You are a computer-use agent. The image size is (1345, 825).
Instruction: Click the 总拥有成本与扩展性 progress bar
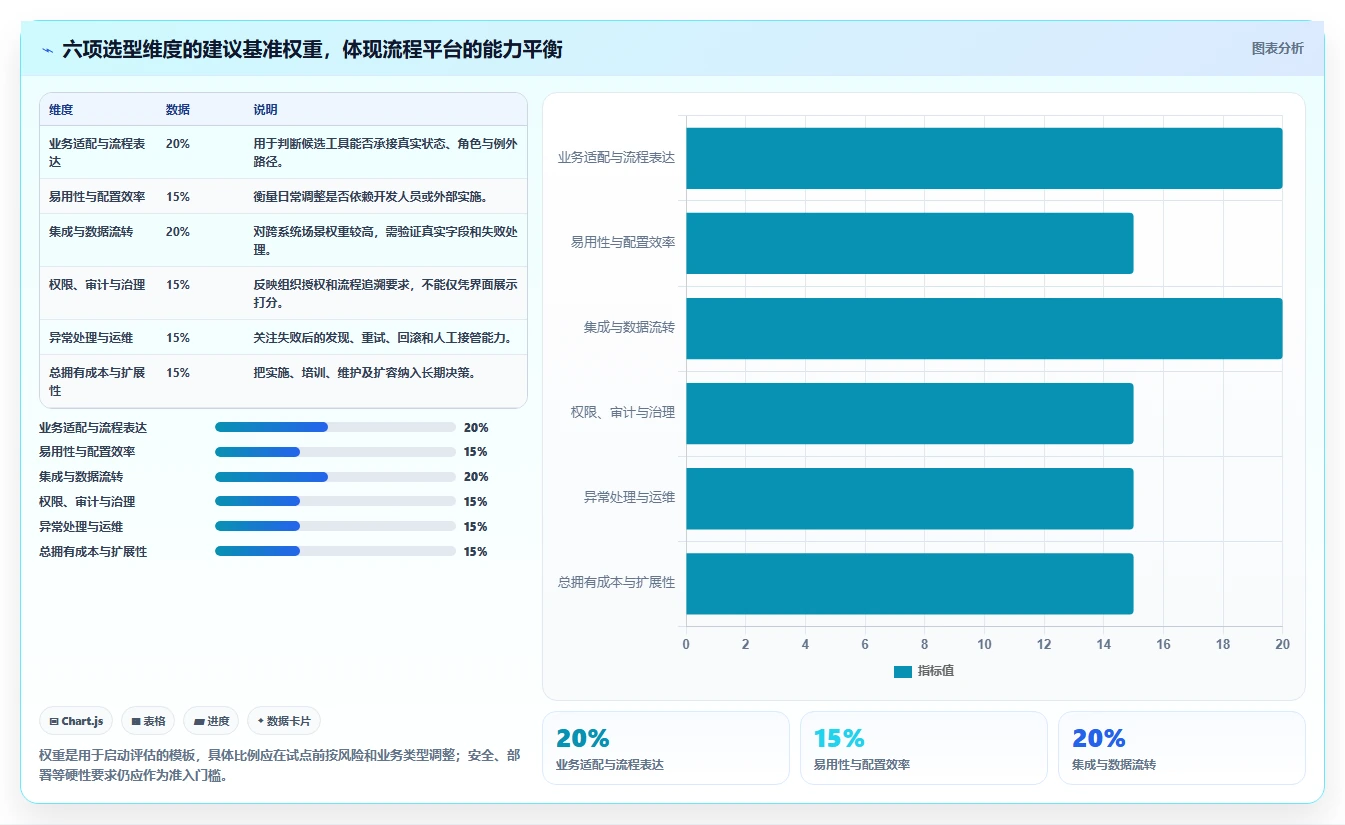tap(335, 552)
